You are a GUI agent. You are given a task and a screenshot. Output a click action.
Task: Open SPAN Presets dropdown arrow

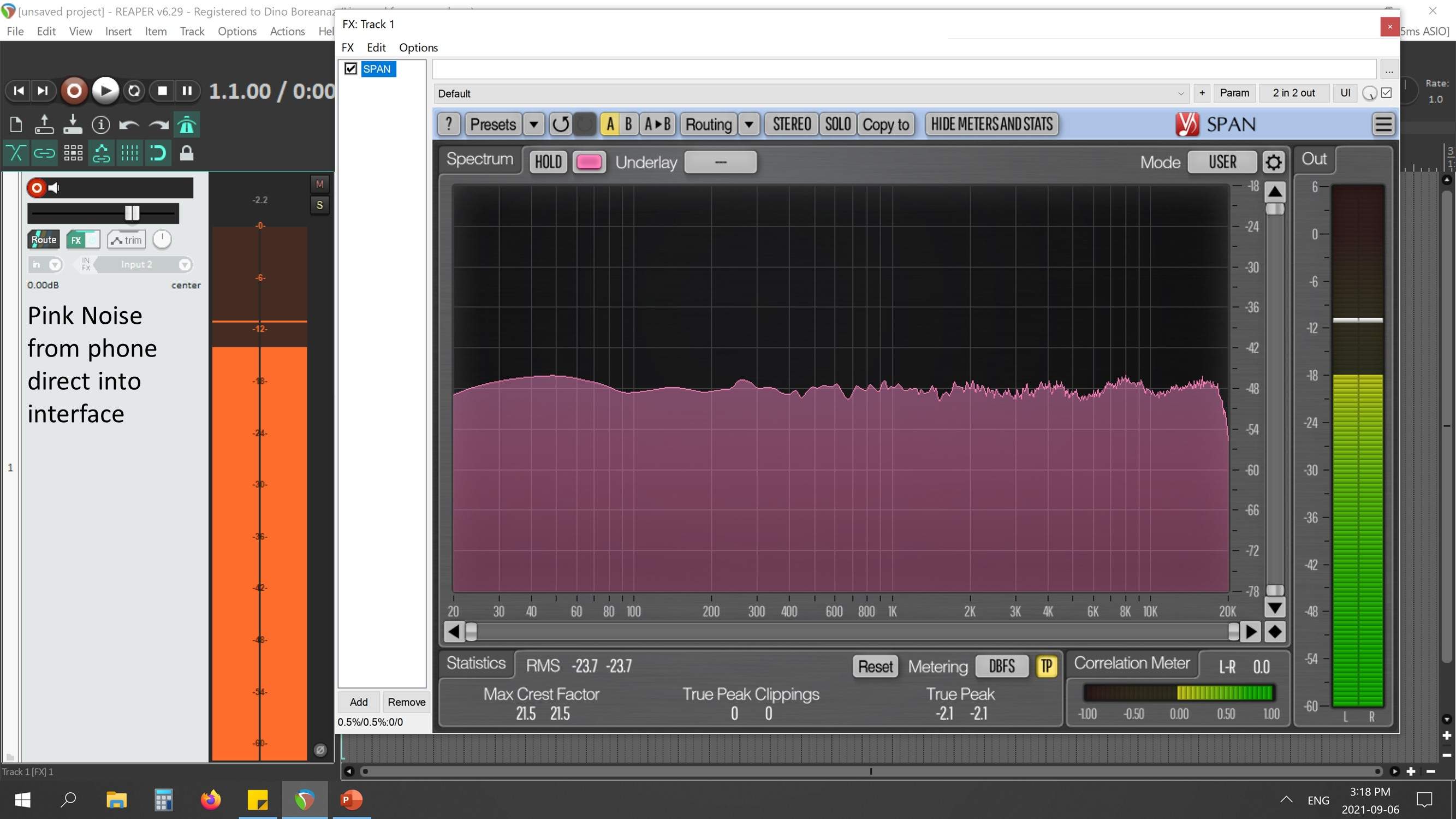coord(533,124)
